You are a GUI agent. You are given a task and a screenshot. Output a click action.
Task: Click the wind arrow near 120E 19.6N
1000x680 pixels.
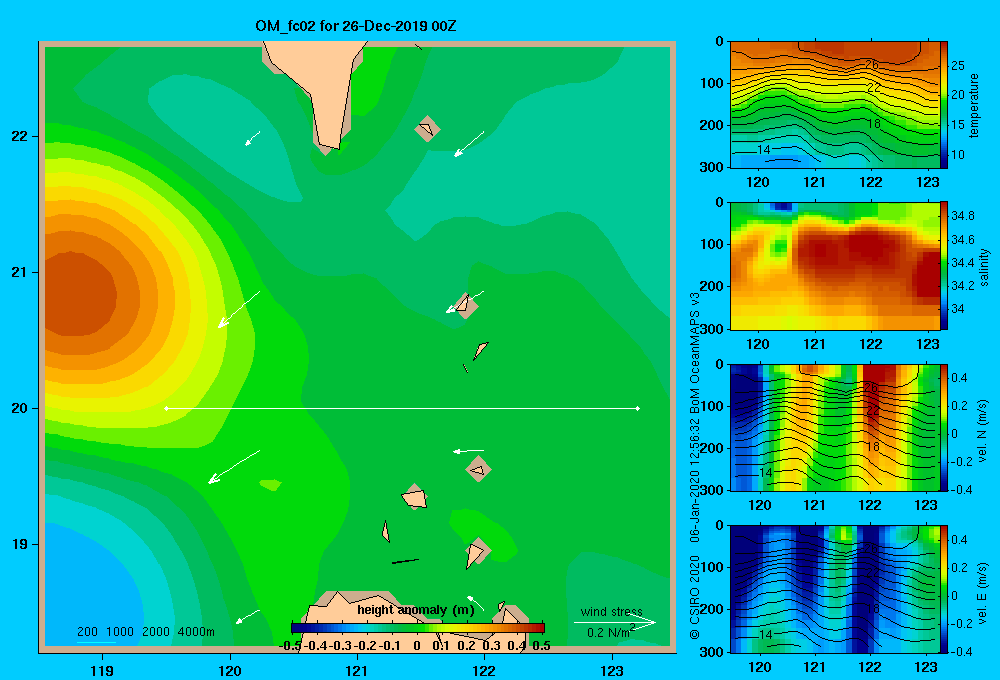coord(234,467)
